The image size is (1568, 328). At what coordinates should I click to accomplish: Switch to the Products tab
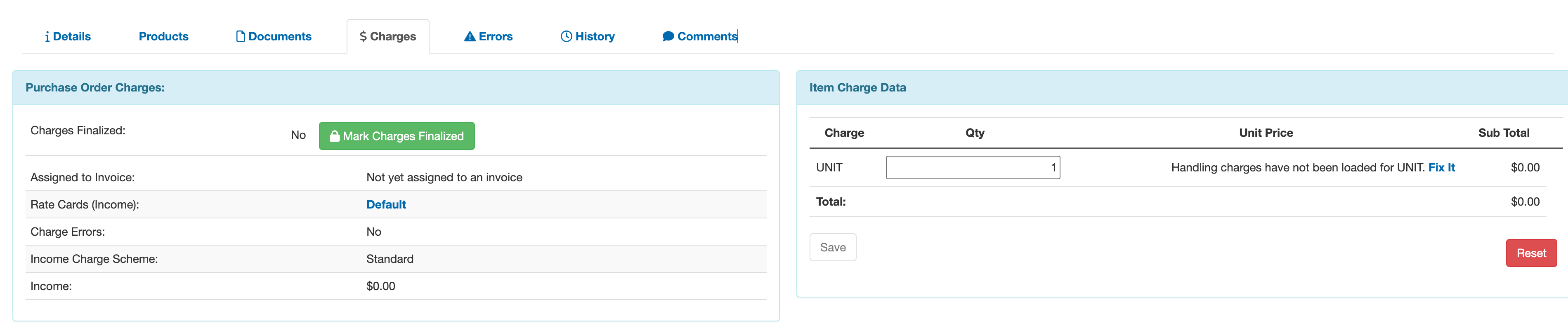click(164, 36)
